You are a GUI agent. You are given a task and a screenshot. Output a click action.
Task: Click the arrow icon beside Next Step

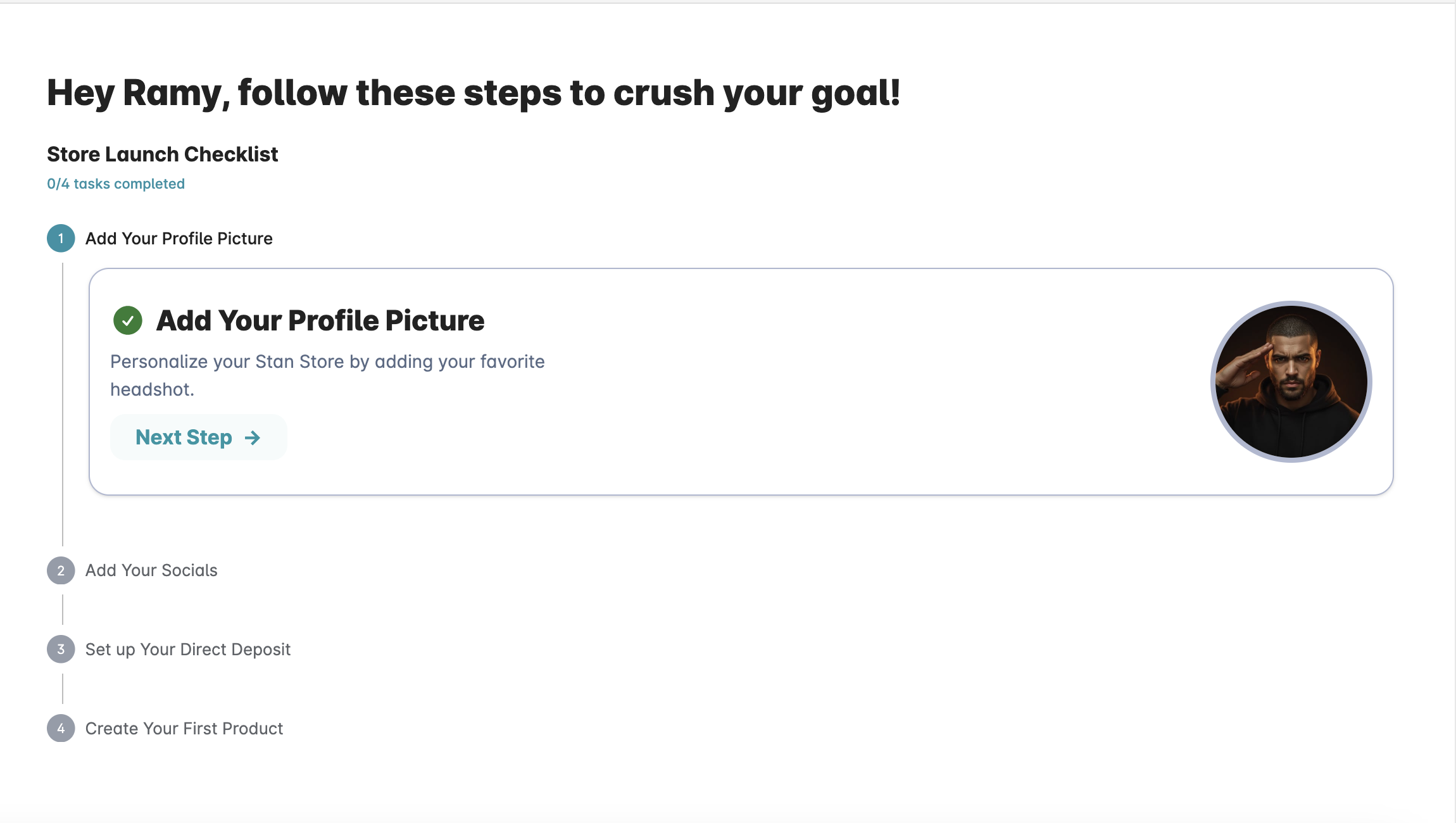click(x=253, y=437)
